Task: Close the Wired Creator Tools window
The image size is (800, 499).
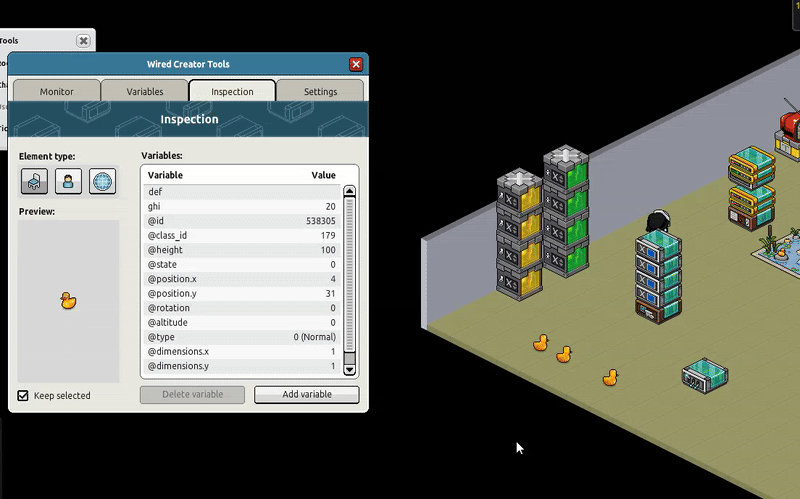Action: tap(356, 64)
